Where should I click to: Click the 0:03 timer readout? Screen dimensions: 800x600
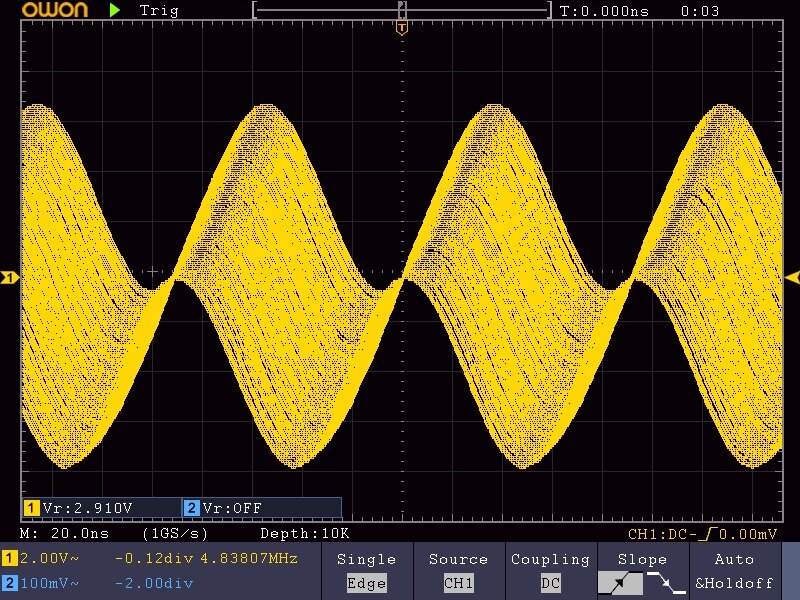pos(699,11)
